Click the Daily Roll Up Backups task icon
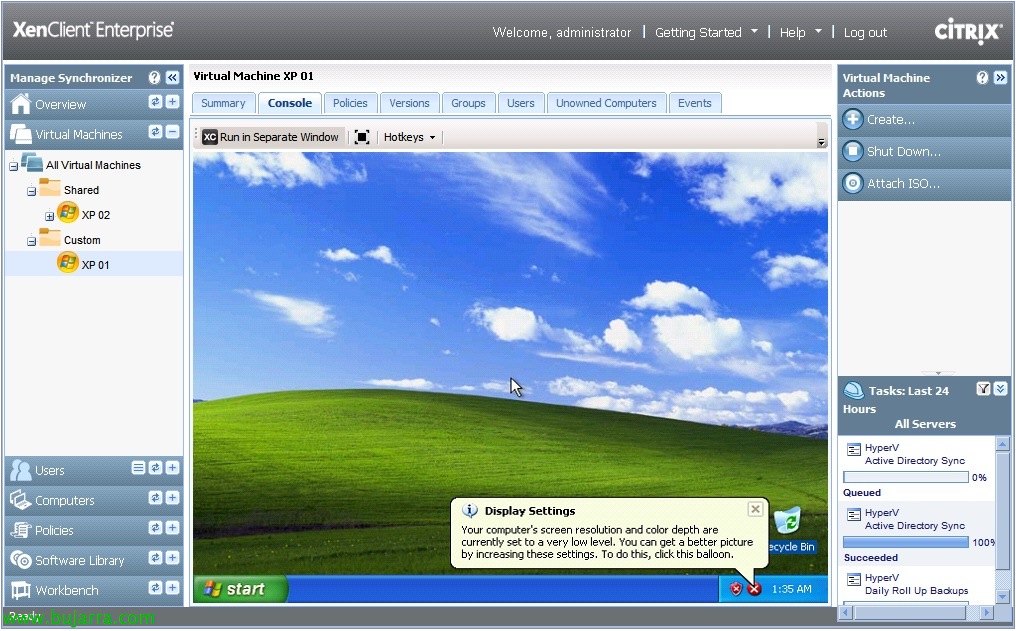This screenshot has width=1016, height=631. pos(854,579)
